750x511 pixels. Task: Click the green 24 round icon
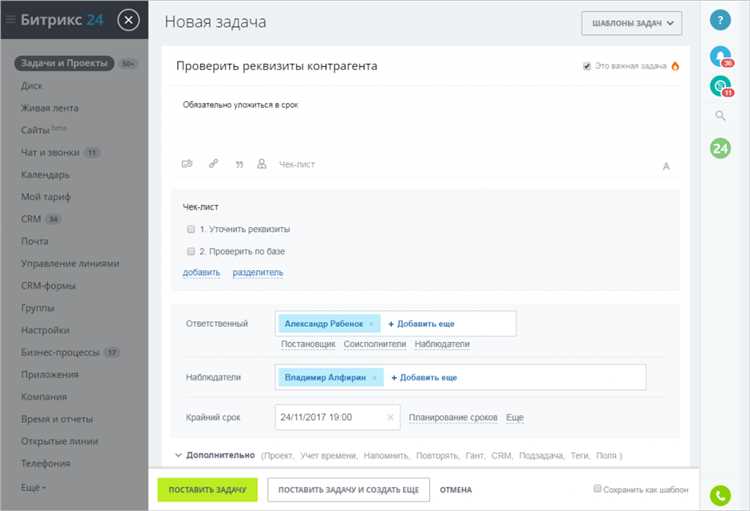pos(720,148)
